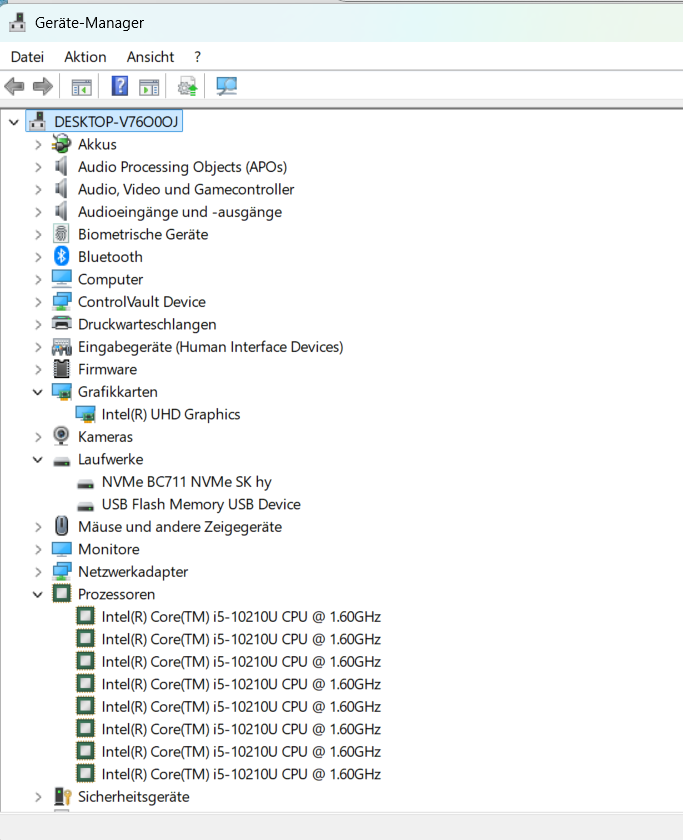Click the Eingabegeräte HID icon
Image resolution: width=683 pixels, height=840 pixels.
coord(62,347)
